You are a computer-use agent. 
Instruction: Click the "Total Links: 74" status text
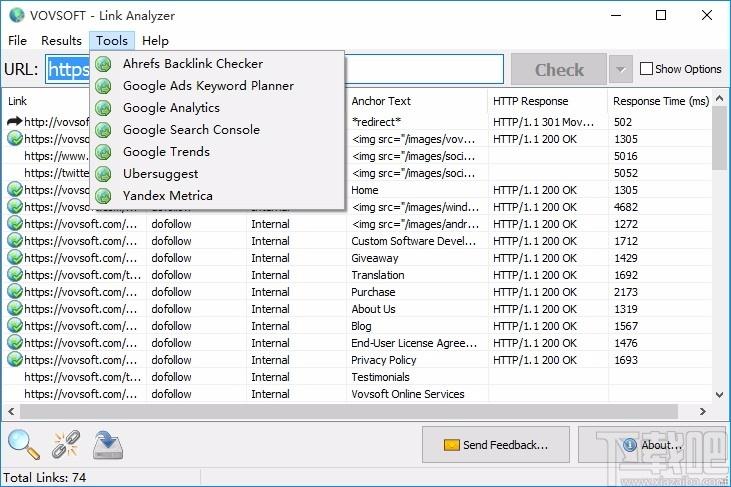pos(45,478)
